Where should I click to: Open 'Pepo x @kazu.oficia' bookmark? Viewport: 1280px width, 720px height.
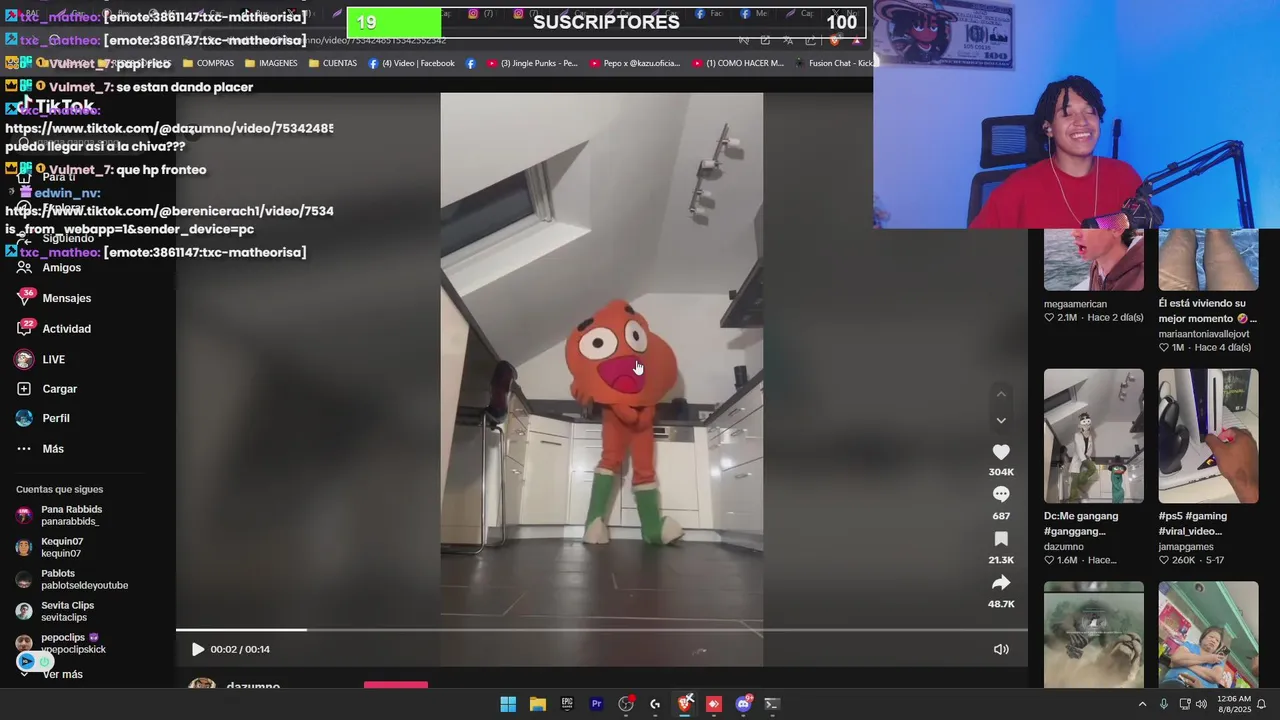pos(635,63)
